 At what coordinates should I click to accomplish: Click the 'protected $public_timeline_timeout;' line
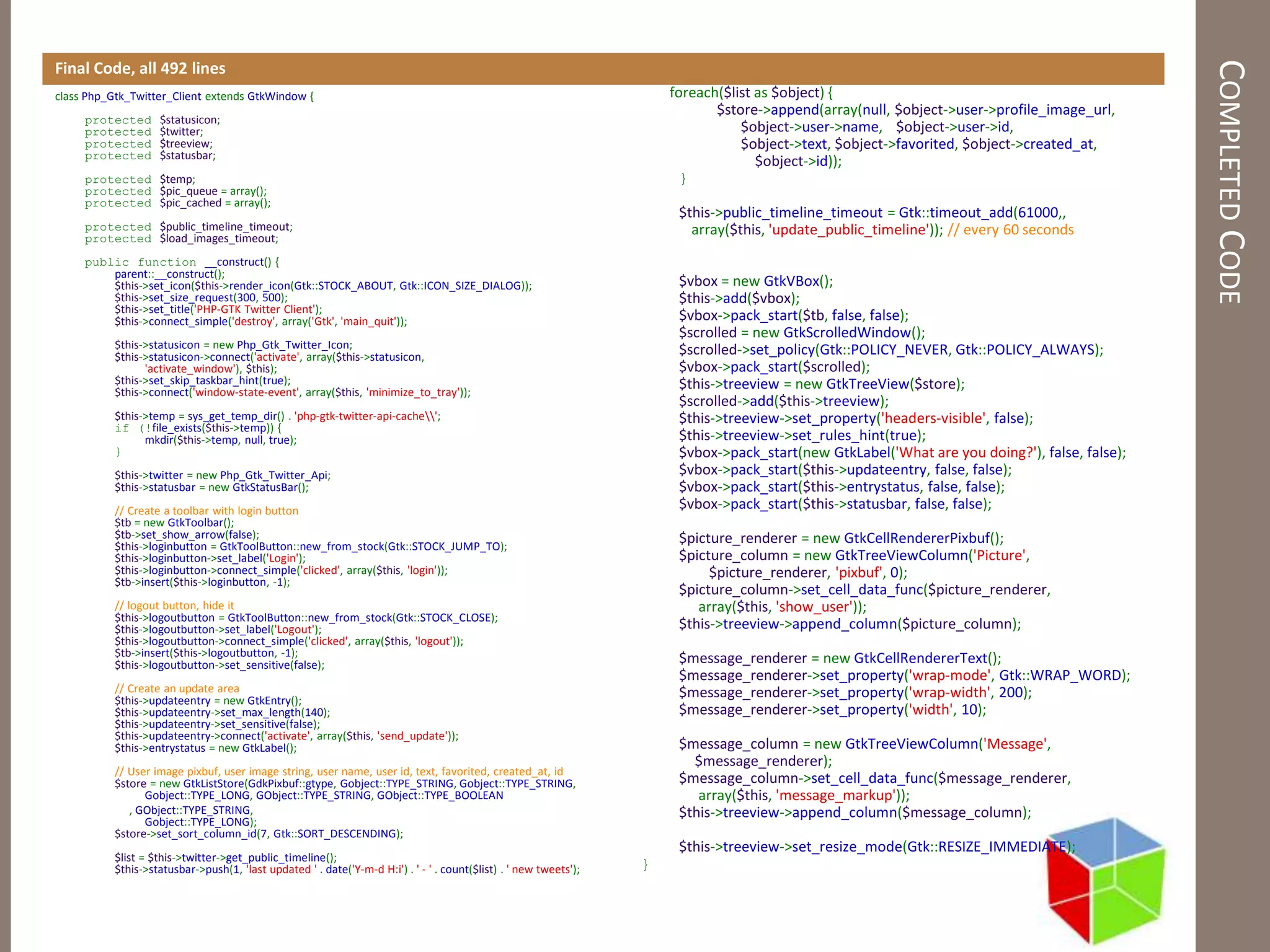click(x=189, y=227)
